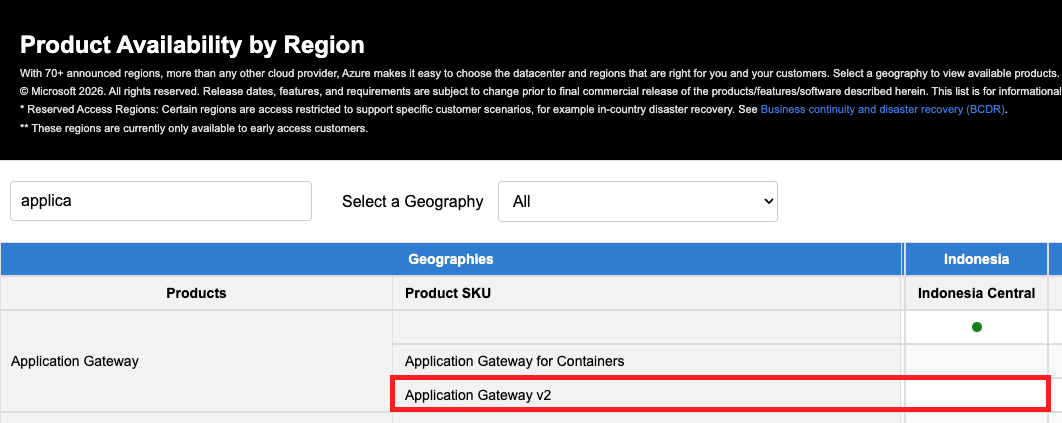Click the "Select a Geography" label

[412, 202]
